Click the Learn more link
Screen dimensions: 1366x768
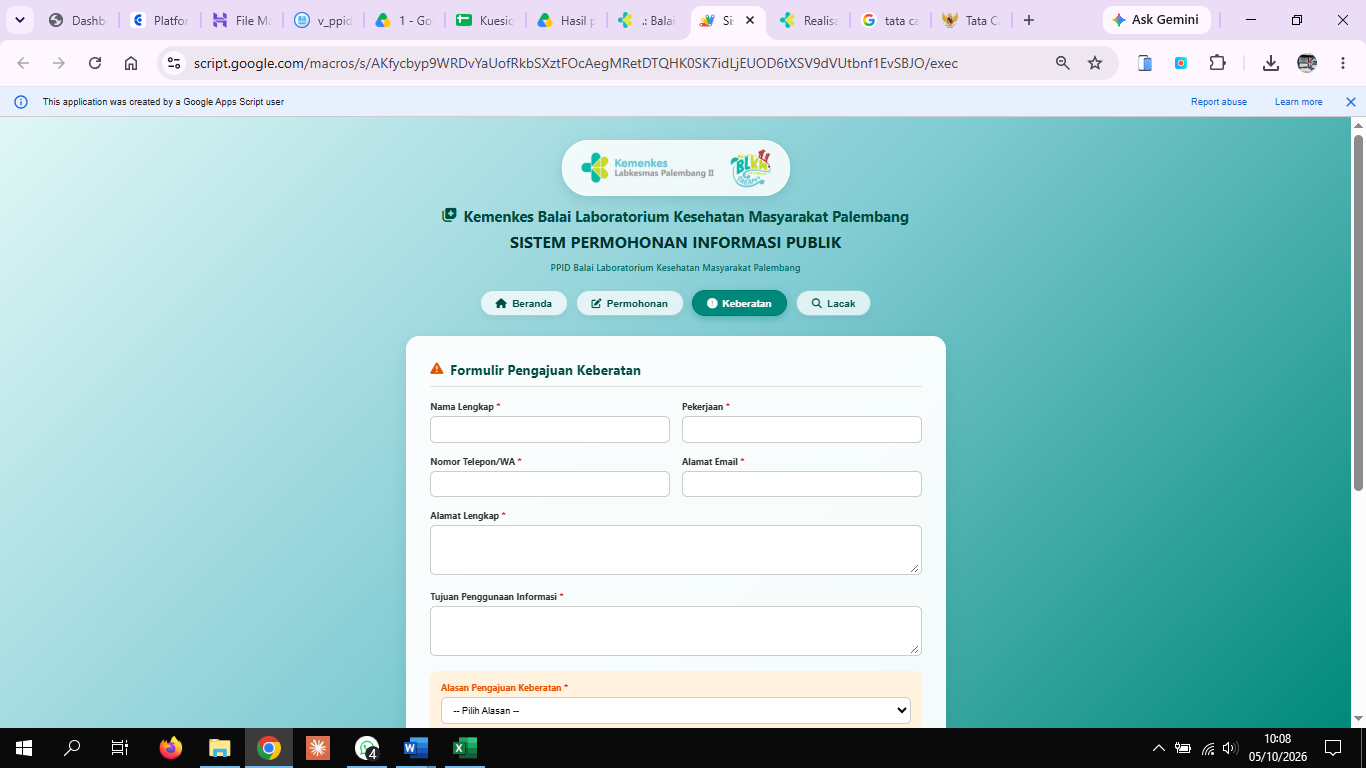[x=1298, y=102]
